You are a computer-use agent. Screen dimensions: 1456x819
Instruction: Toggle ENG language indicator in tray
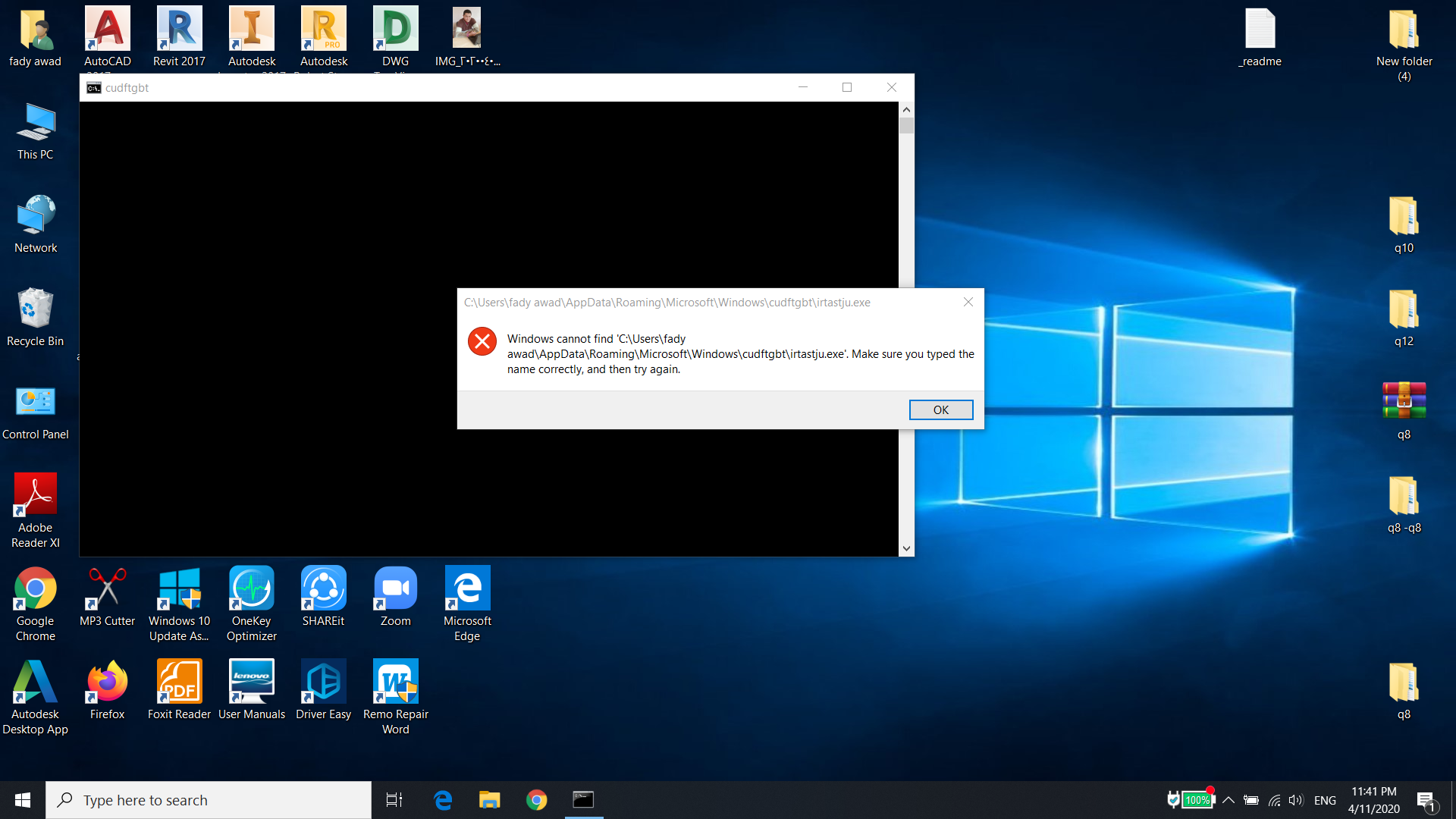pos(1324,799)
